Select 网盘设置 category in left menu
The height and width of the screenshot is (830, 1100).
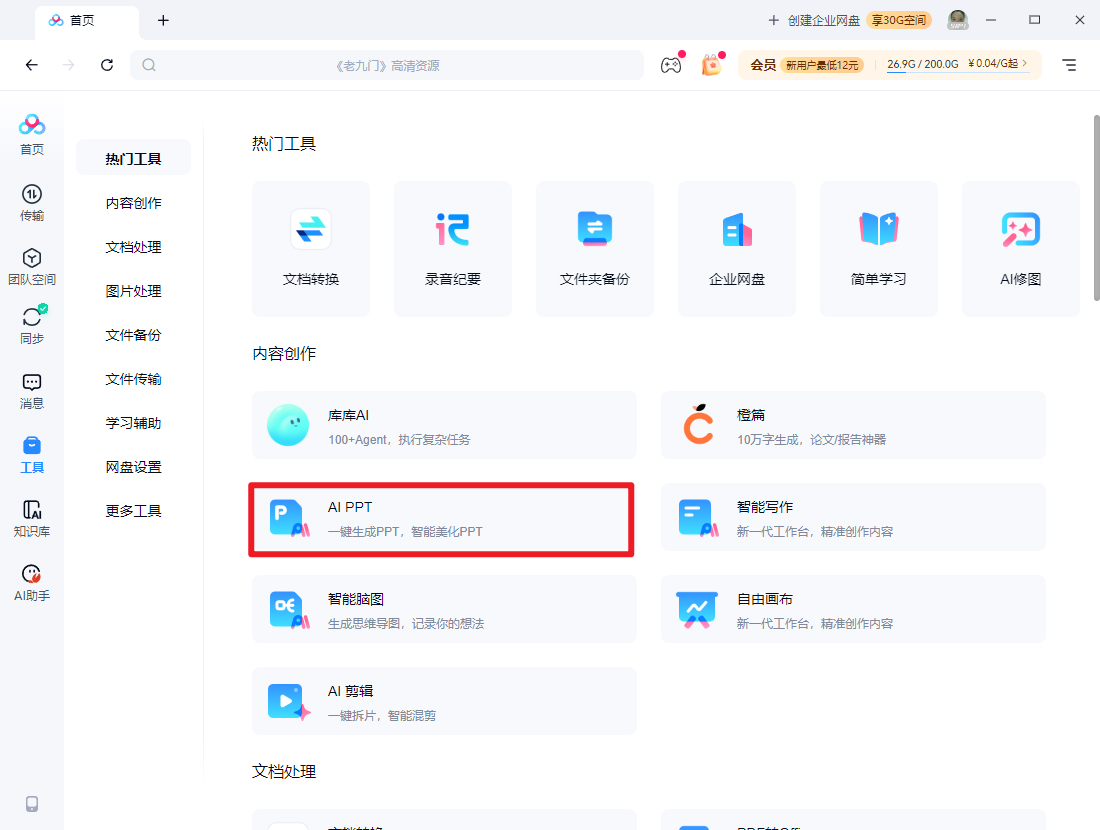click(x=133, y=467)
